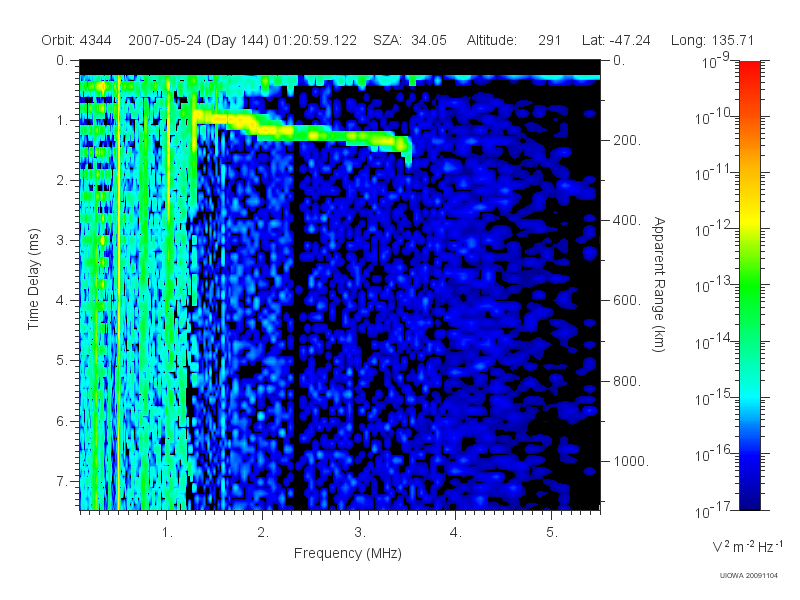Click the 1000. apparent range tick label

(631, 461)
